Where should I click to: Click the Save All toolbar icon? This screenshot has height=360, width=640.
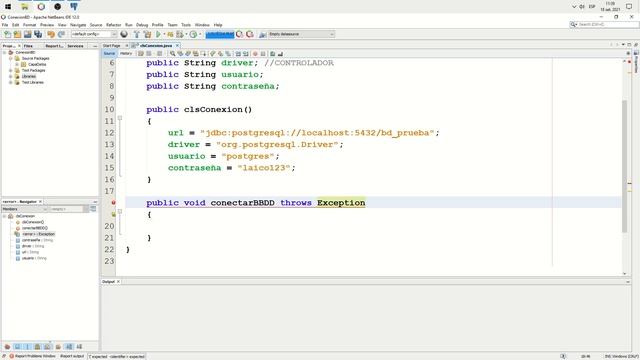(x=38, y=35)
